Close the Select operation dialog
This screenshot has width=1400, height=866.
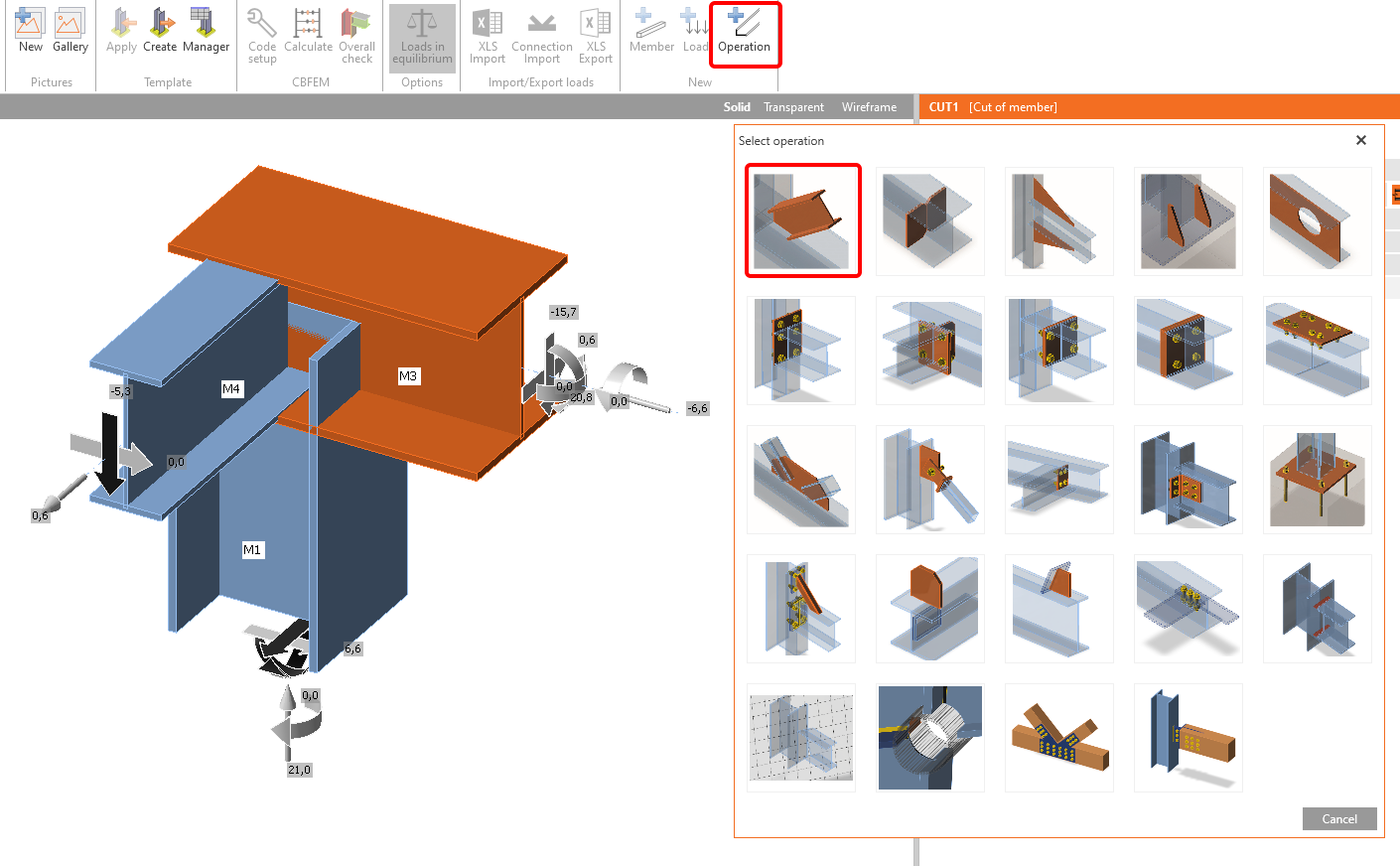tap(1360, 140)
